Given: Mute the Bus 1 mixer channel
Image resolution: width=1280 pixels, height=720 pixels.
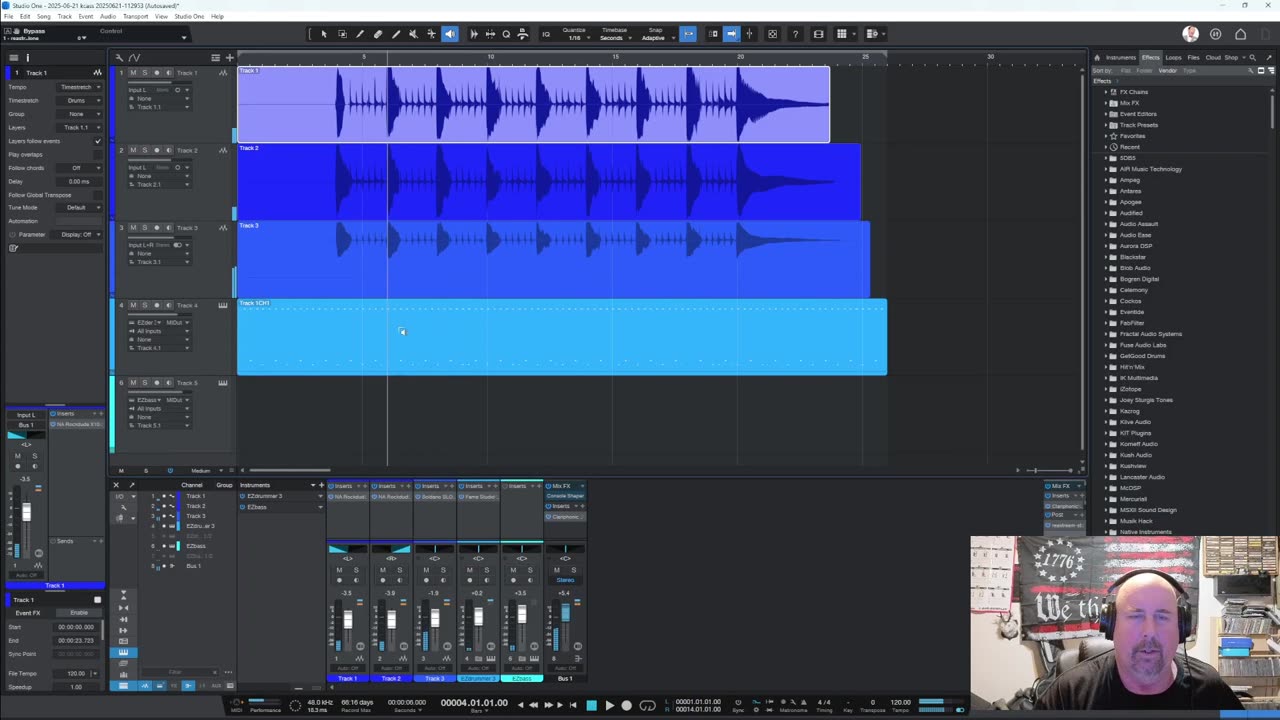Looking at the screenshot, I should pos(557,570).
